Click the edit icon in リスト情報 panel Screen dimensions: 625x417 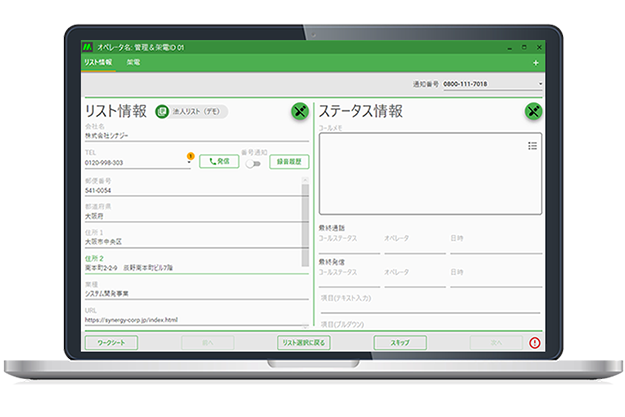pyautogui.click(x=299, y=111)
